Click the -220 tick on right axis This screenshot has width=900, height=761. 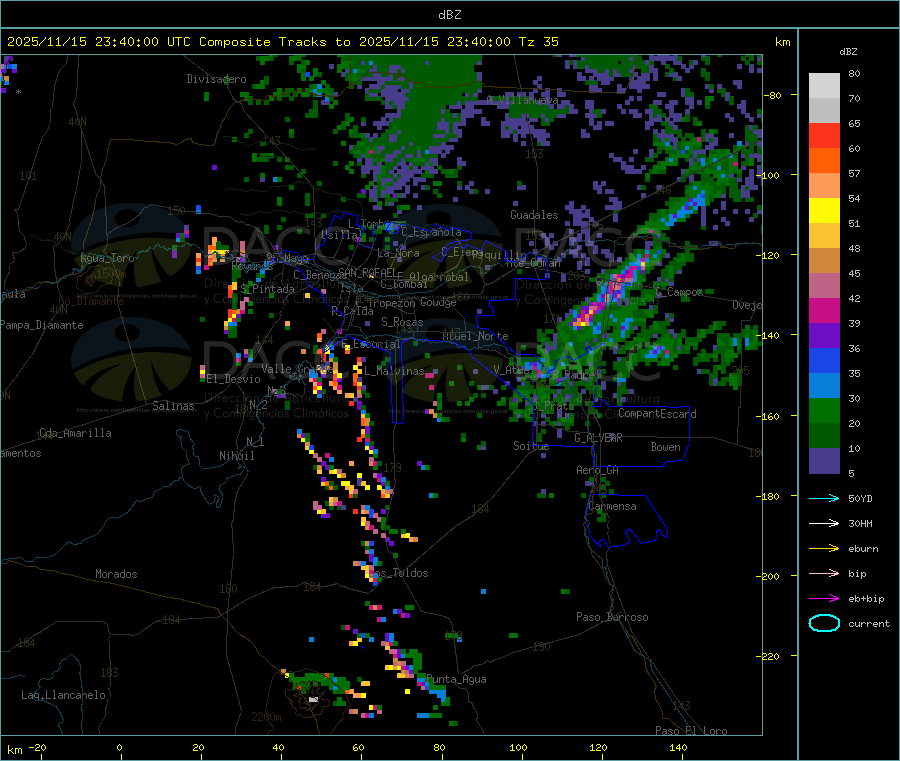770,657
